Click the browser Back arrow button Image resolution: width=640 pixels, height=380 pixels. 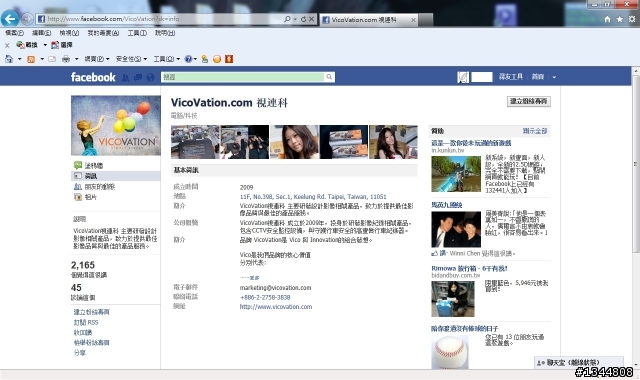click(x=10, y=18)
